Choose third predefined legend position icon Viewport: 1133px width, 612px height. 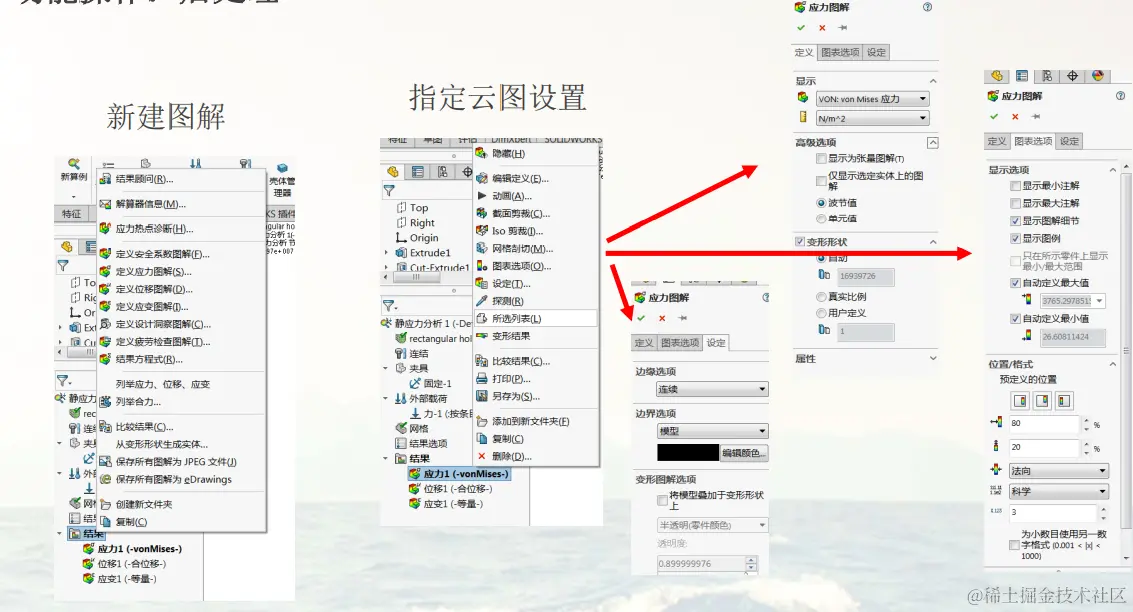1064,400
